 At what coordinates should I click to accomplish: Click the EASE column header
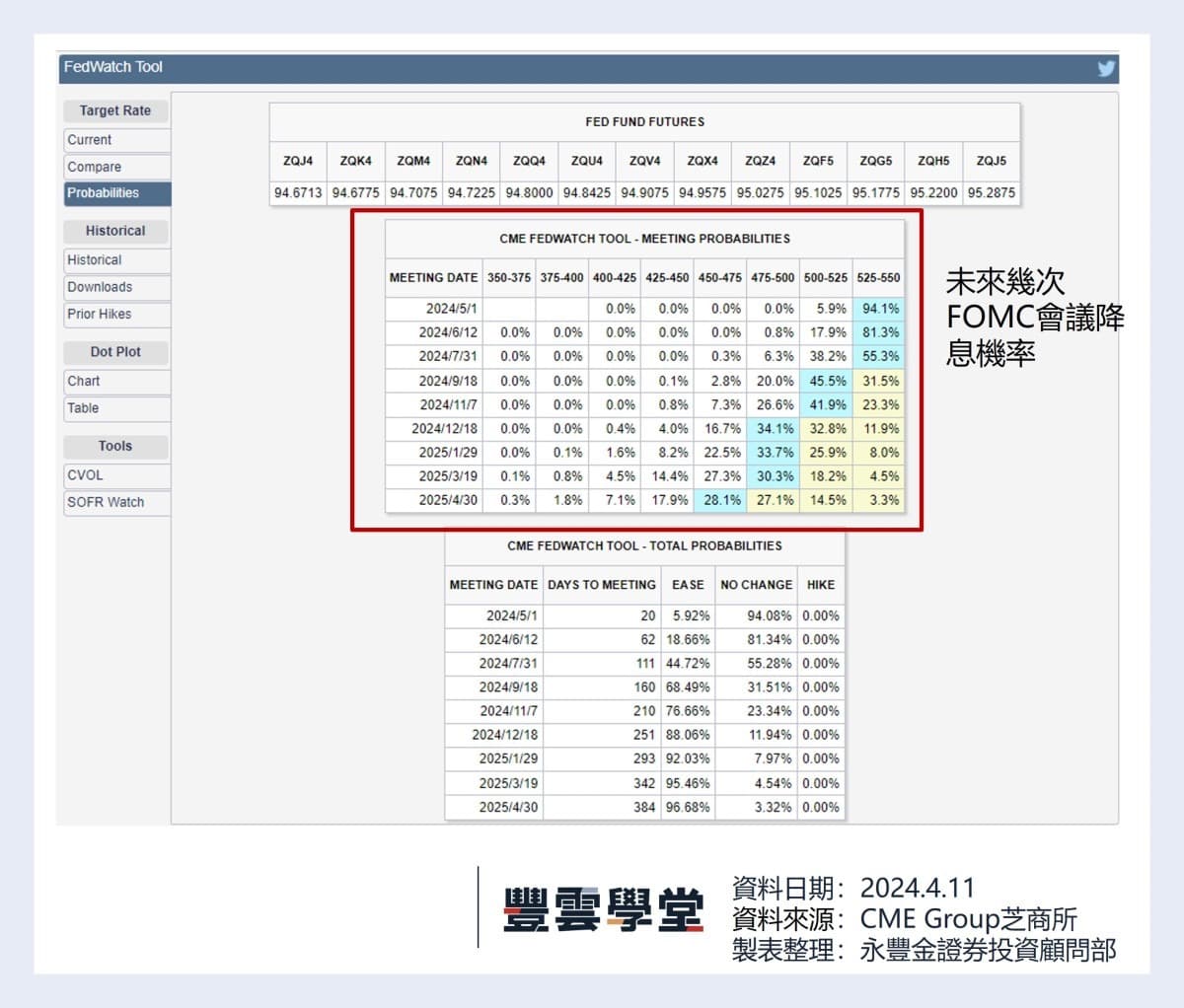point(688,585)
